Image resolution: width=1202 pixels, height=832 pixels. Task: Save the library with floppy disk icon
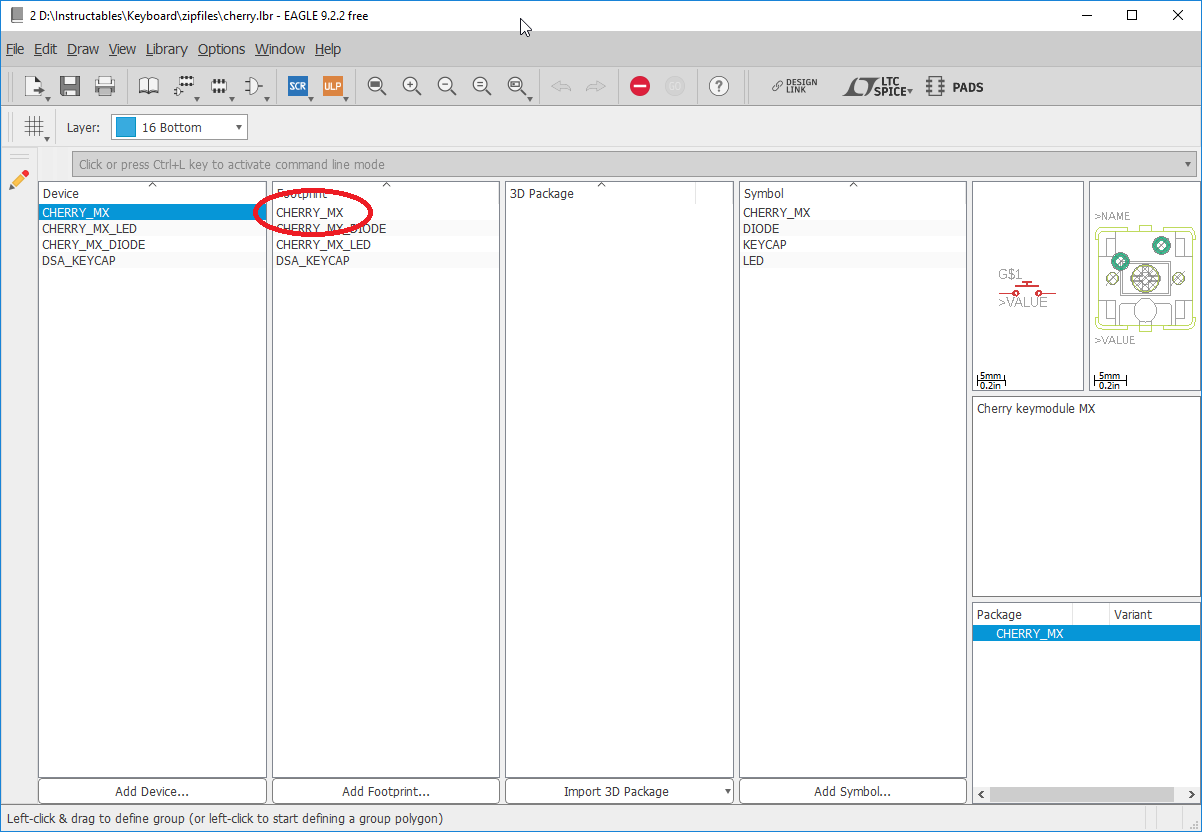[x=69, y=86]
